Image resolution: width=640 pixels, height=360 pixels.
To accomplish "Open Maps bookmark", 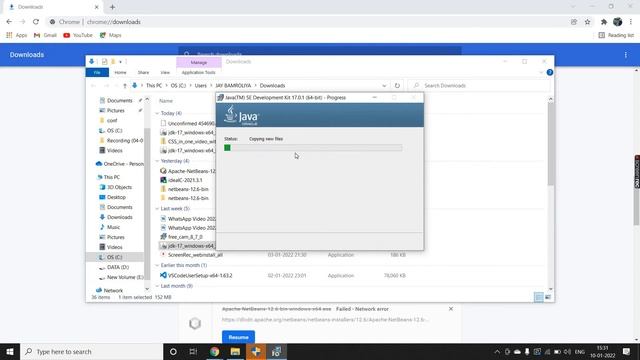I will (x=111, y=35).
